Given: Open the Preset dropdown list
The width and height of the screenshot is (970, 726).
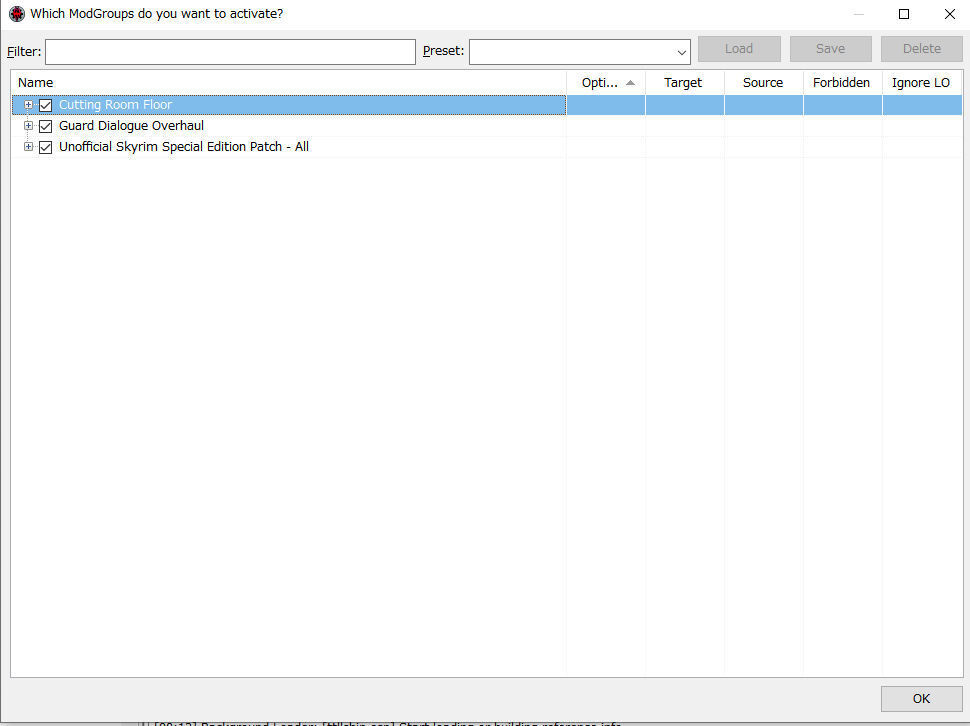Looking at the screenshot, I should (681, 52).
